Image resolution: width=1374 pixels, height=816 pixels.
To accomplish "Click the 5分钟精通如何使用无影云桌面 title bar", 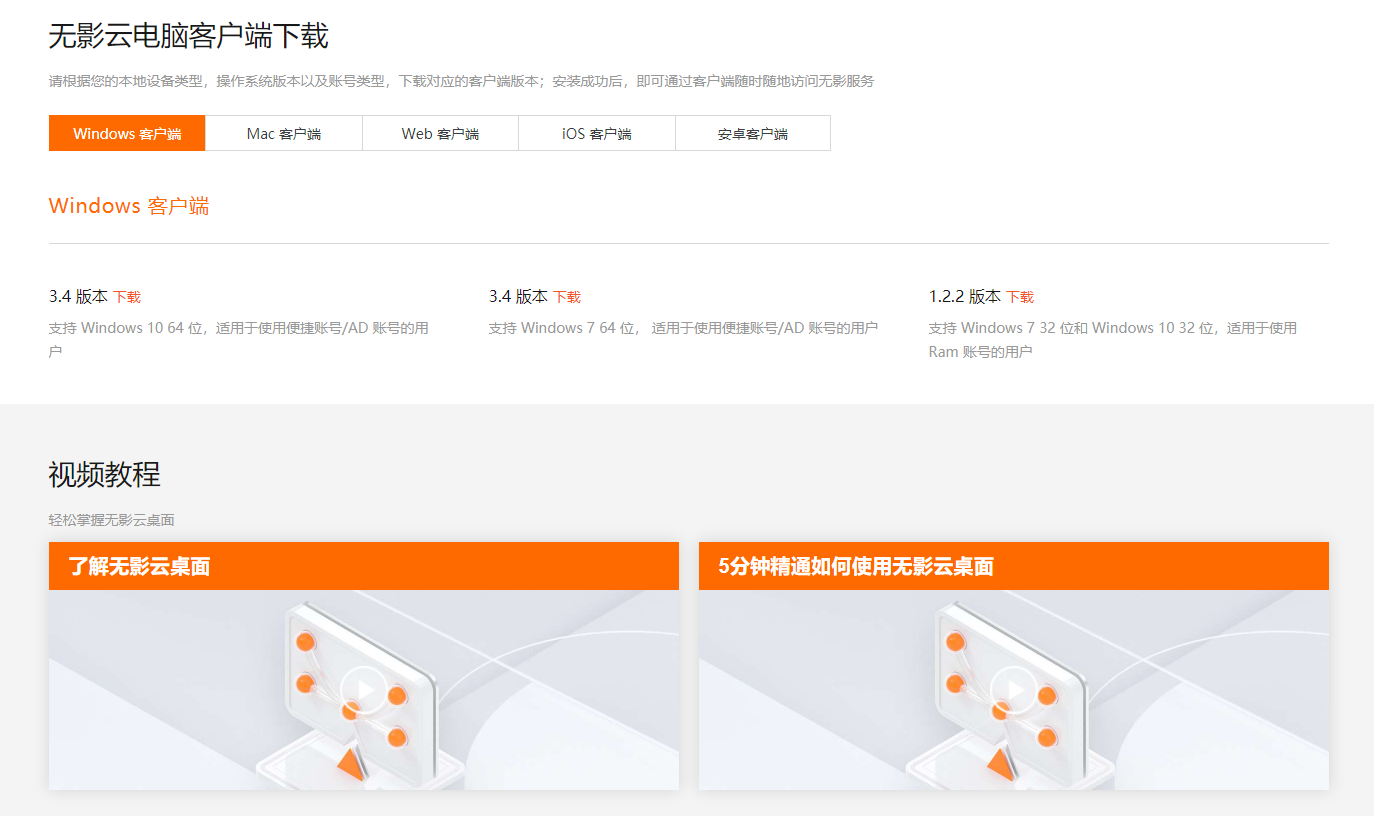I will coord(1014,566).
